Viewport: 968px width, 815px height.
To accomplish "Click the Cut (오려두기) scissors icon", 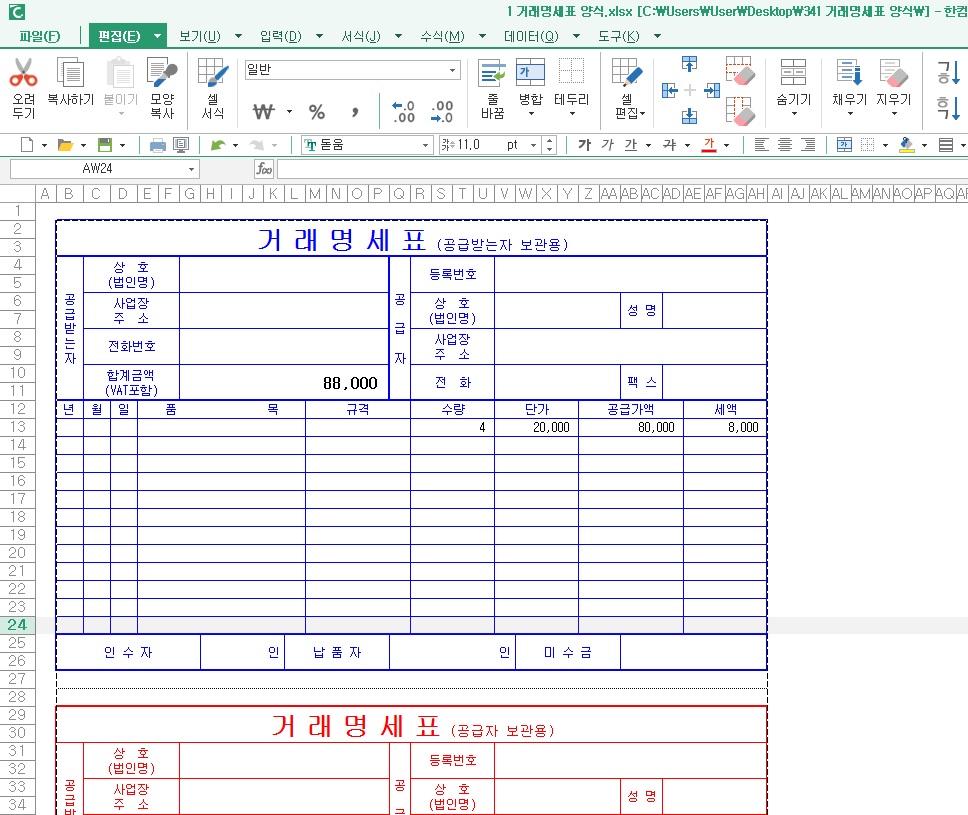I will coord(23,73).
